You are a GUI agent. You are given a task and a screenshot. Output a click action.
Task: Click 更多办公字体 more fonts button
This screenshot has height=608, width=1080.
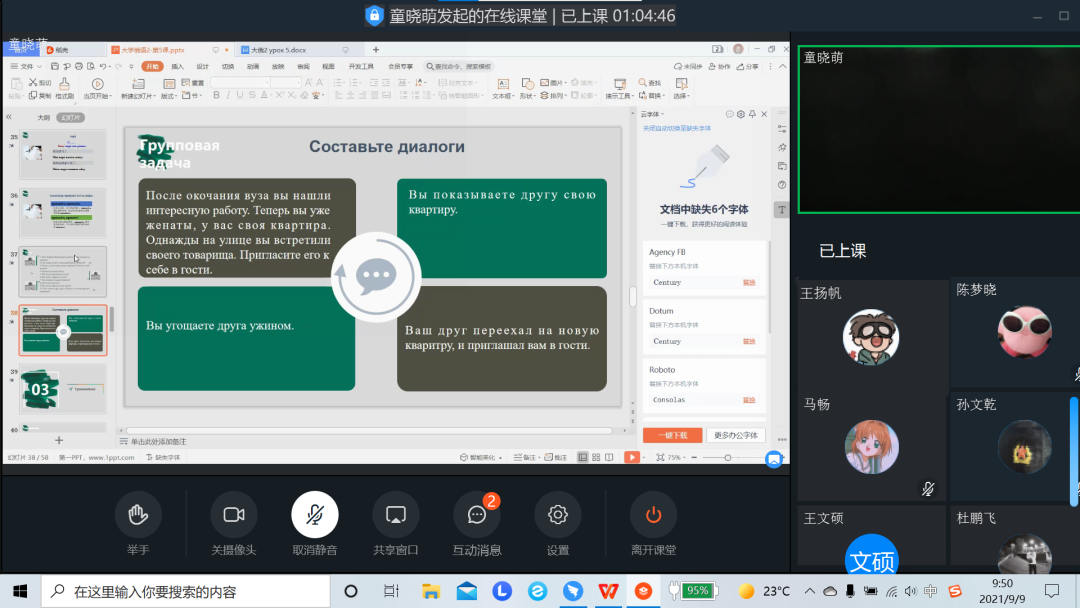coord(736,435)
